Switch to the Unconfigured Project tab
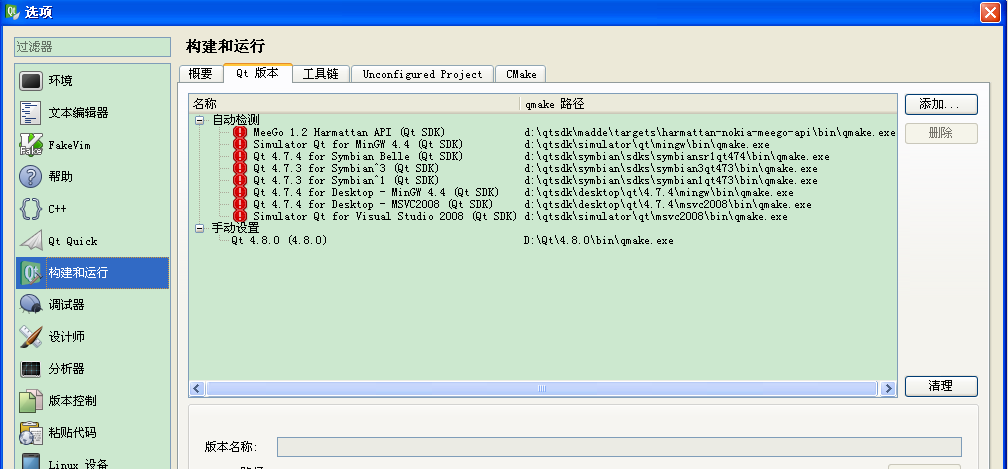 pos(422,74)
